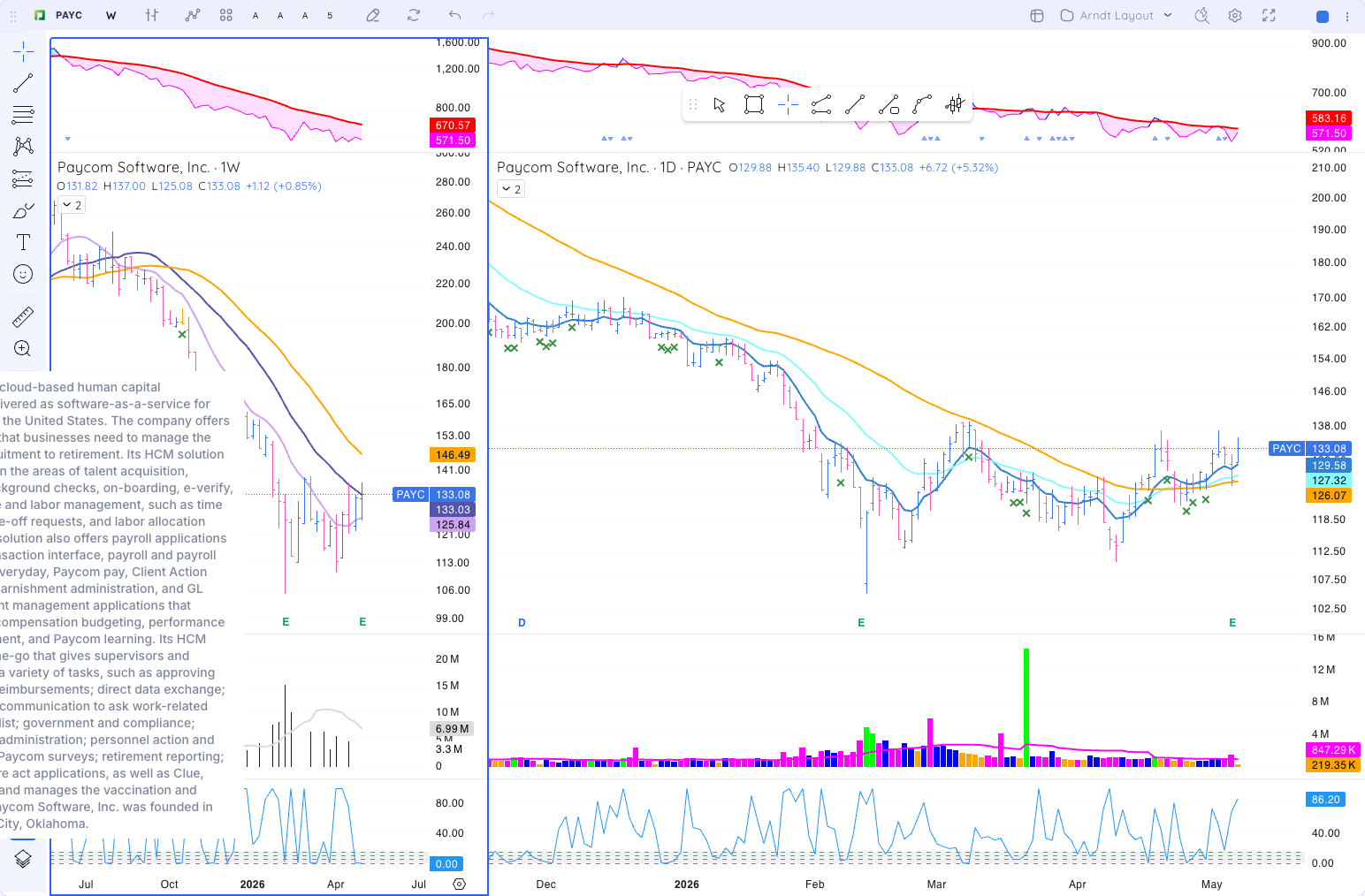Select rectangle tool in floating toolbar

click(x=754, y=105)
